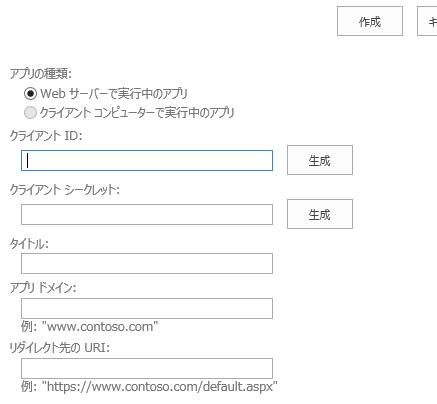
Task: Click the リダイレクト先の URI label text
Action: (59, 348)
